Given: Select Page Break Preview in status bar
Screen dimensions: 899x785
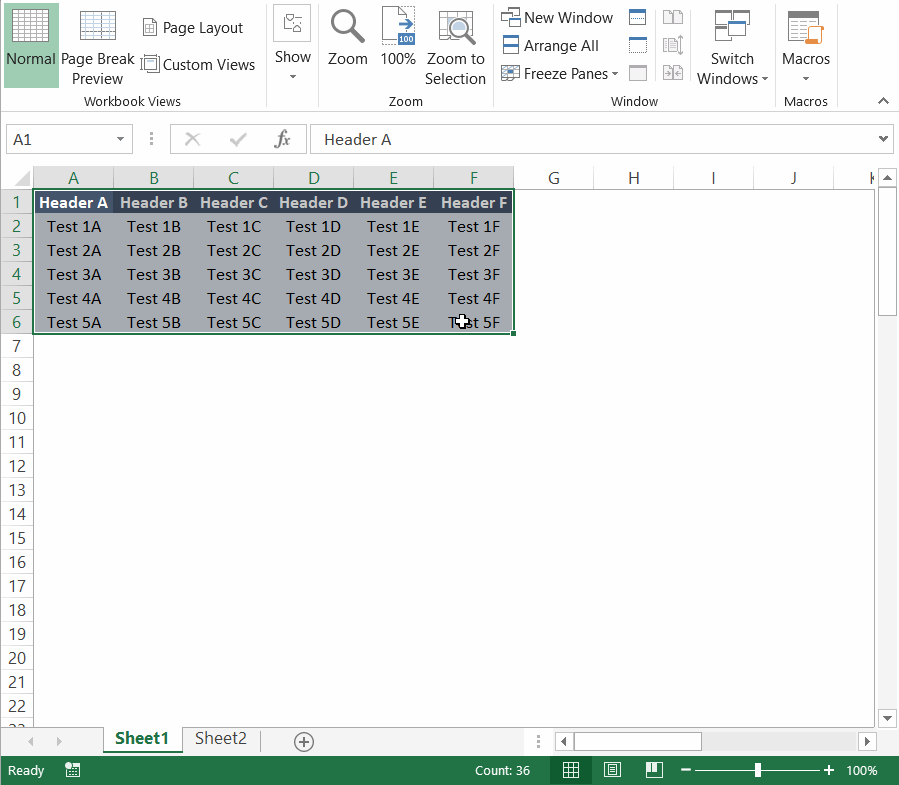Looking at the screenshot, I should pos(654,770).
